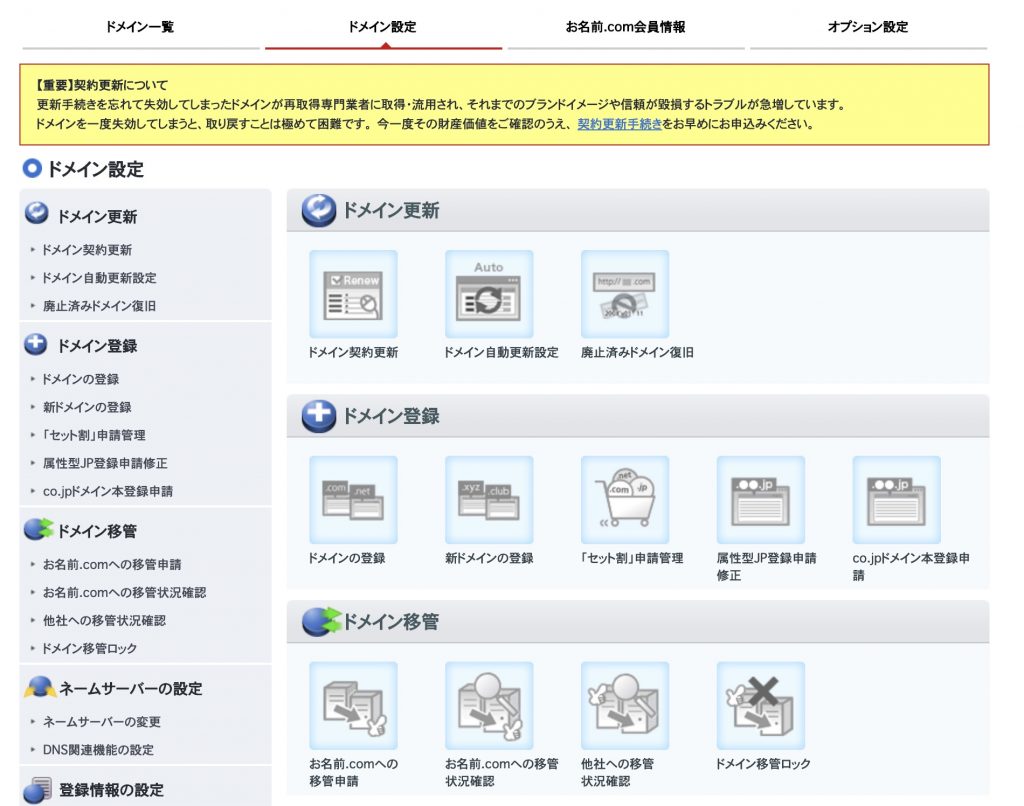Open ドメイン契約更新 Renew icon tile
The image size is (1024, 806).
(353, 294)
